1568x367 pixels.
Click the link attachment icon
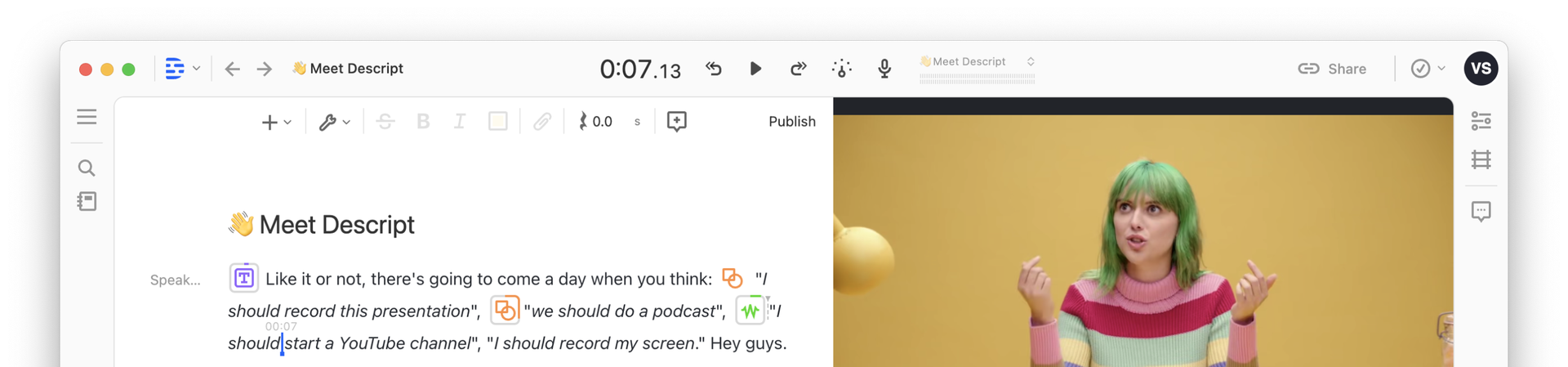coord(542,122)
